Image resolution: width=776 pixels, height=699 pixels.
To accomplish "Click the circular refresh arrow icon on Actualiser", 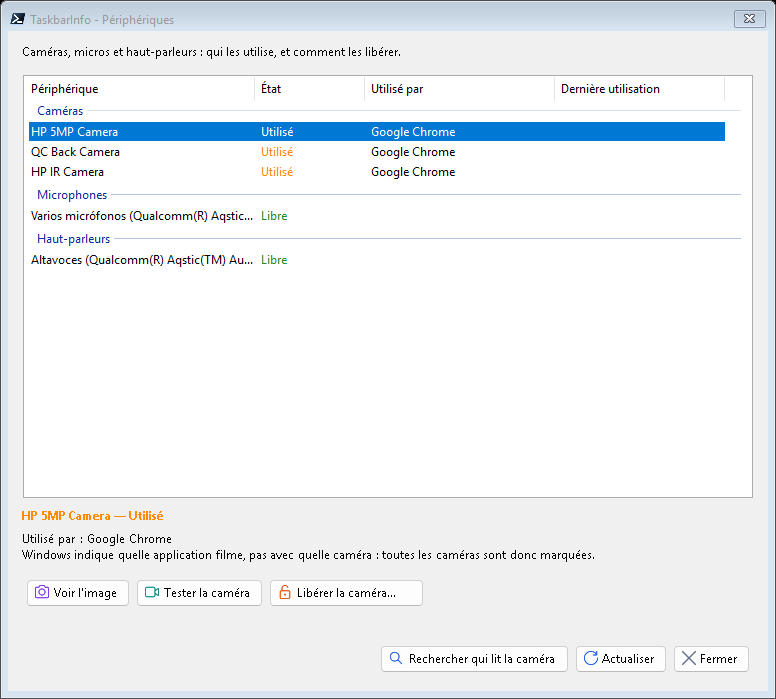I will click(590, 658).
